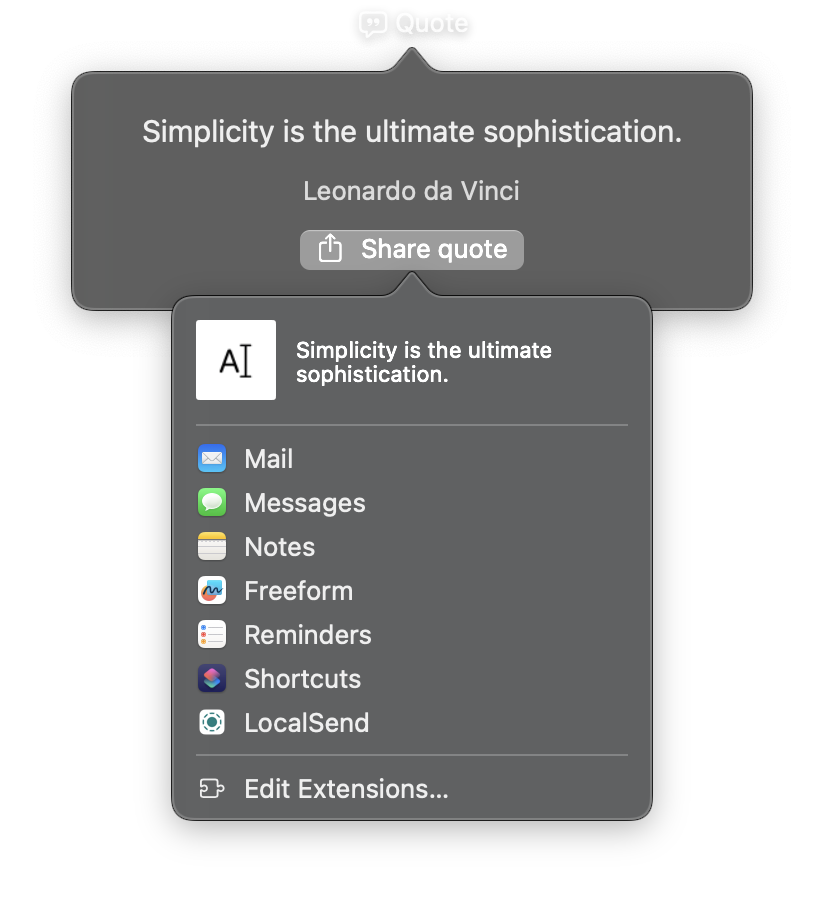
Task: Click the text preview thumbnail in share menu
Action: (x=236, y=360)
